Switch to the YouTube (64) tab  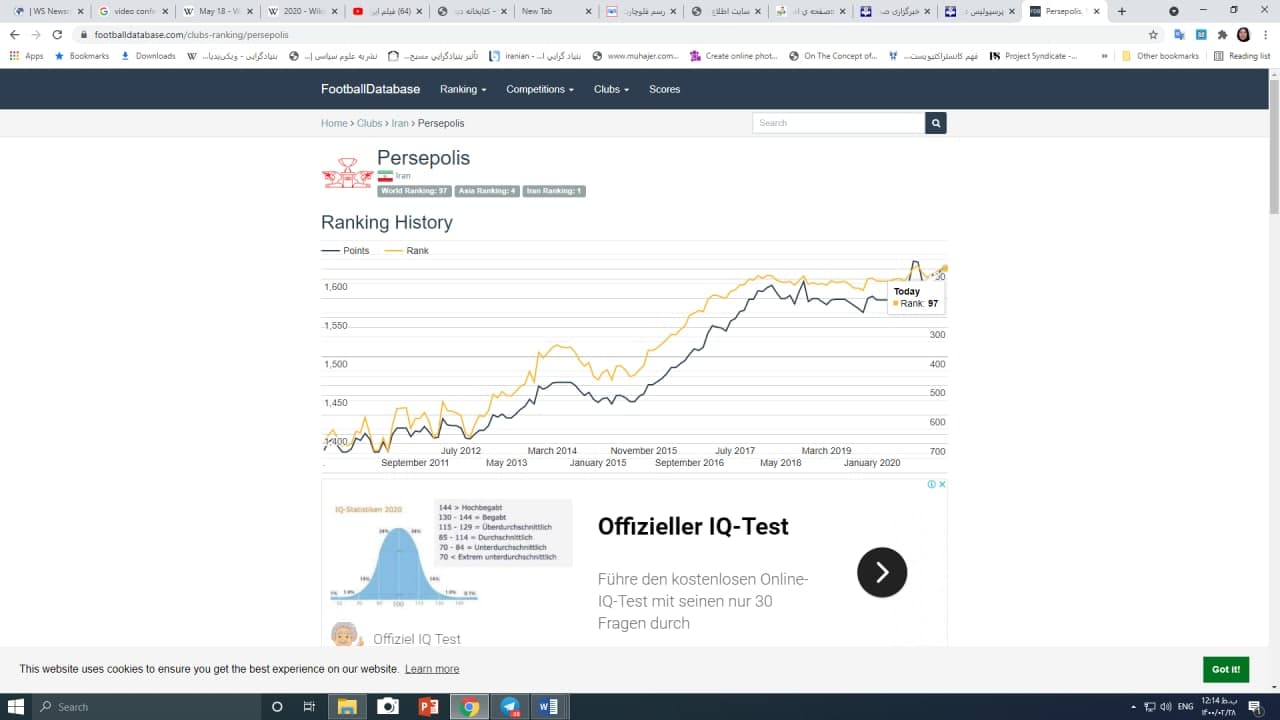pyautogui.click(x=386, y=11)
